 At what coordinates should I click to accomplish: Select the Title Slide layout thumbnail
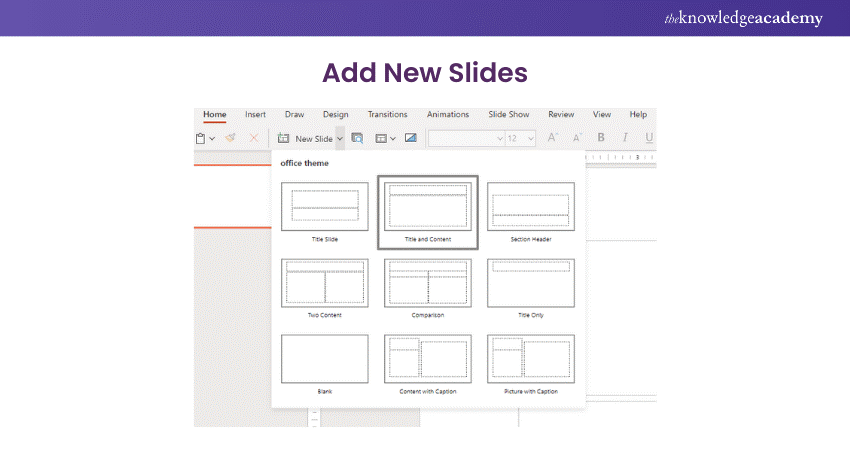pos(324,207)
